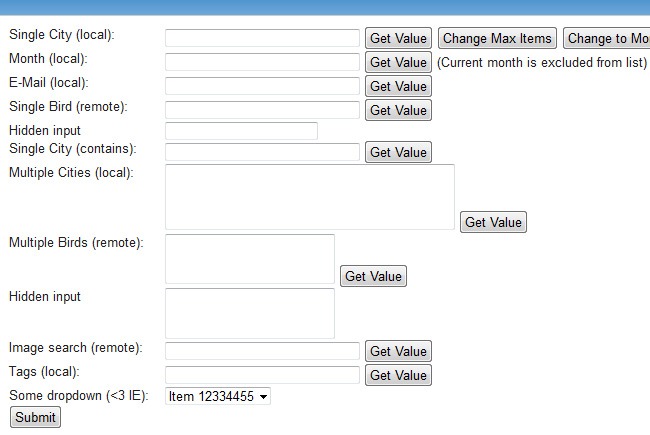650x435 pixels.
Task: Click Get Value beside Multiple Cities textarea
Action: pos(493,222)
